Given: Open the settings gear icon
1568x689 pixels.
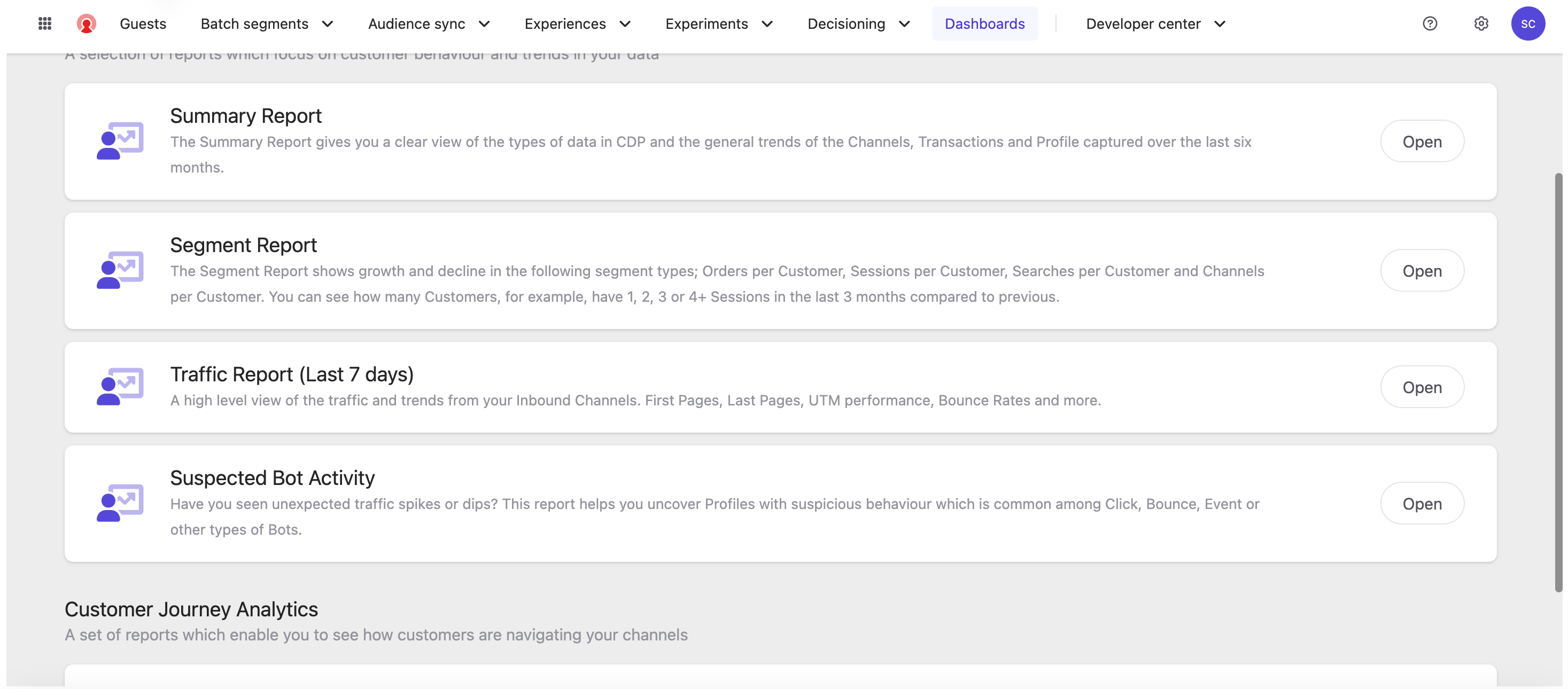Looking at the screenshot, I should point(1480,24).
